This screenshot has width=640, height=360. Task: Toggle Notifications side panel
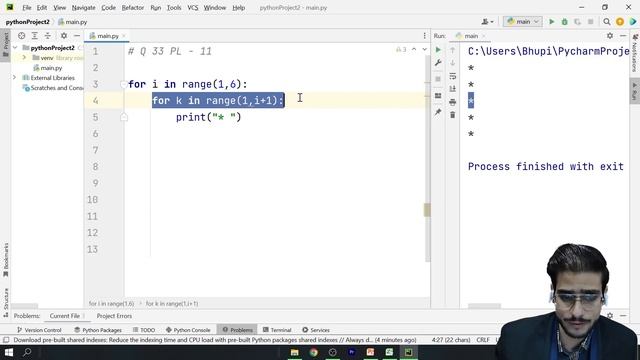tap(635, 53)
